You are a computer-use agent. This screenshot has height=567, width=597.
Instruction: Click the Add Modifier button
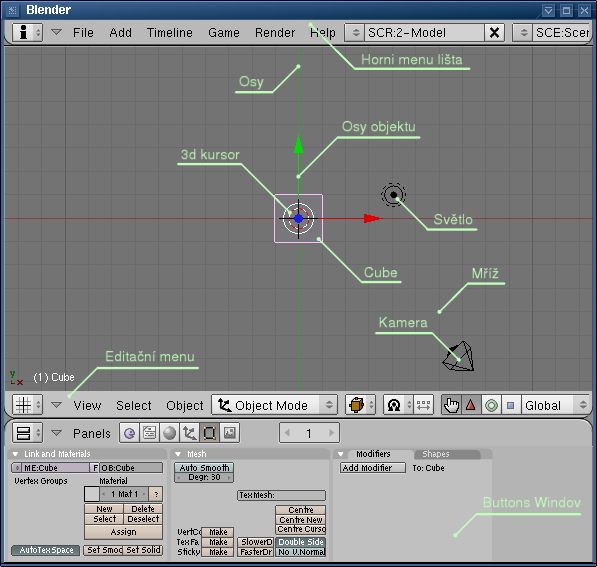click(x=373, y=468)
